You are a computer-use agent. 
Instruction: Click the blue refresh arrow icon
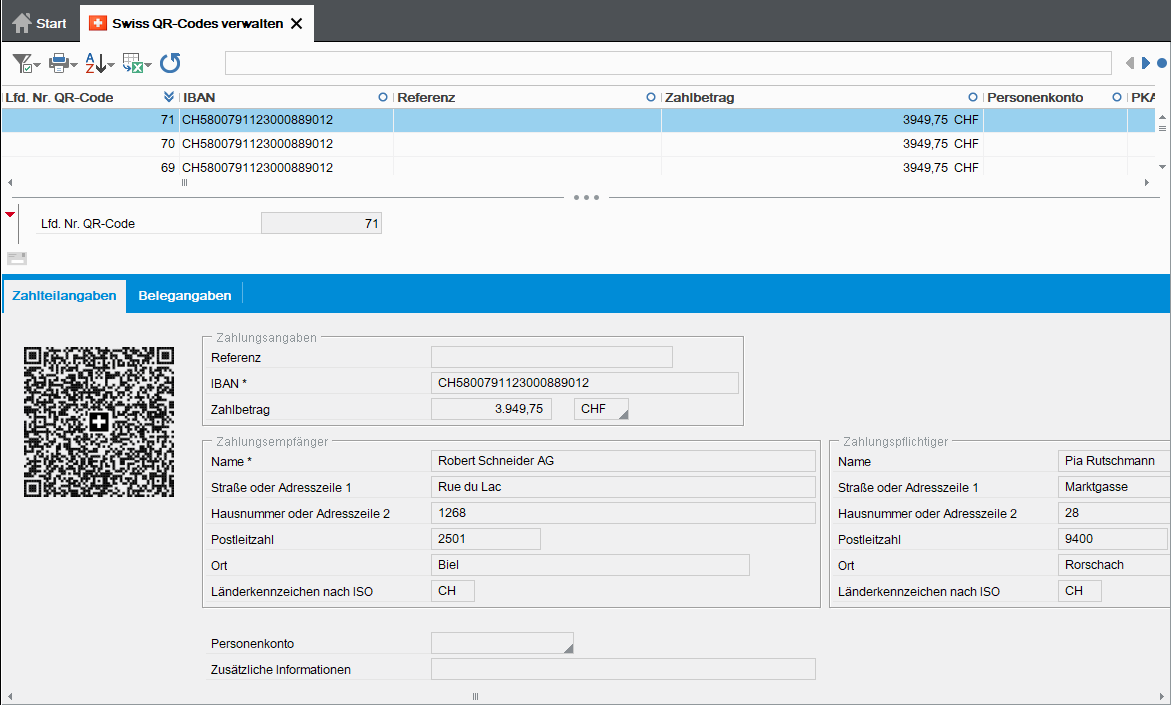170,64
